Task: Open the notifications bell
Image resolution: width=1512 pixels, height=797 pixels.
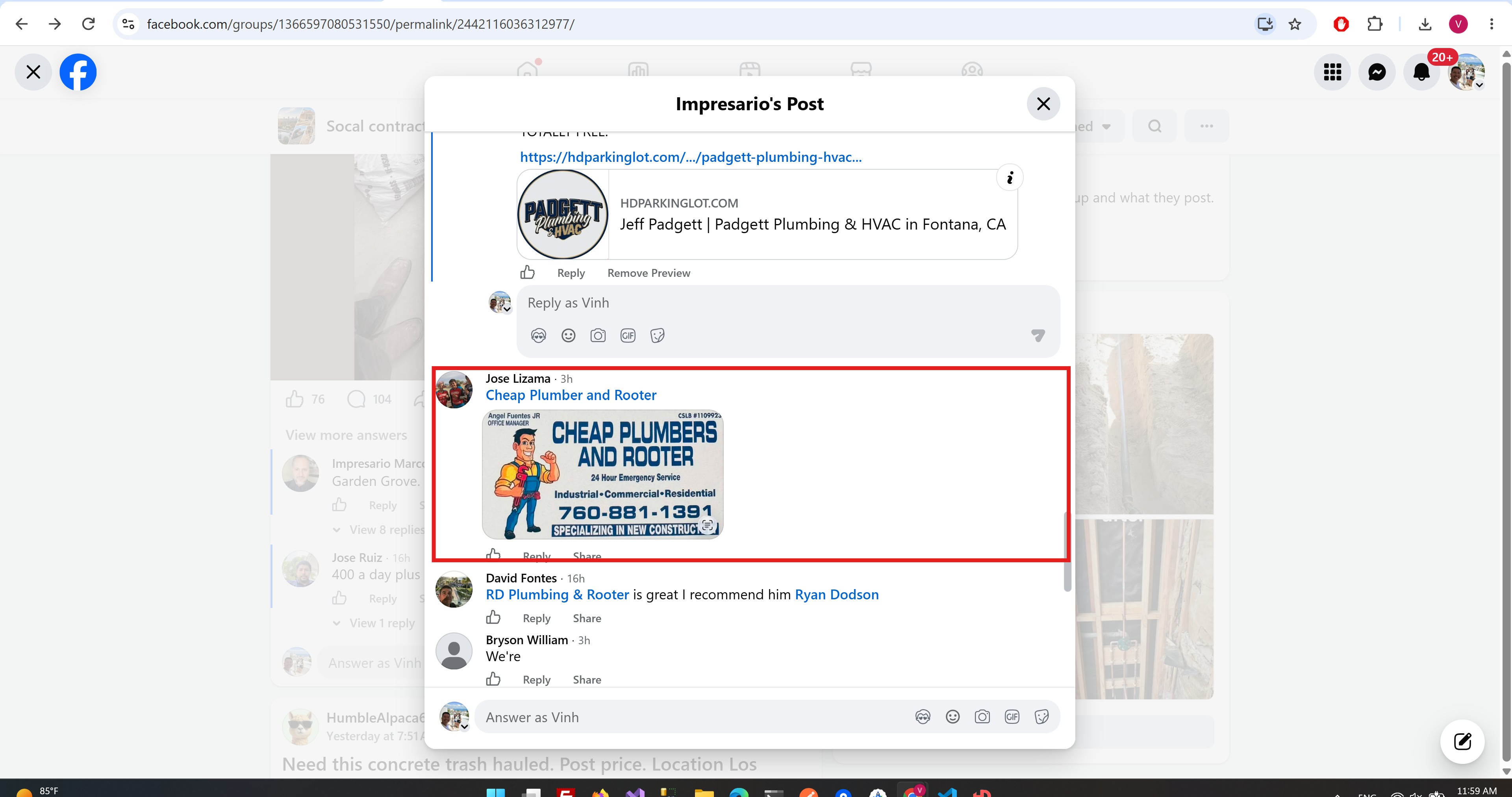Action: (1421, 72)
